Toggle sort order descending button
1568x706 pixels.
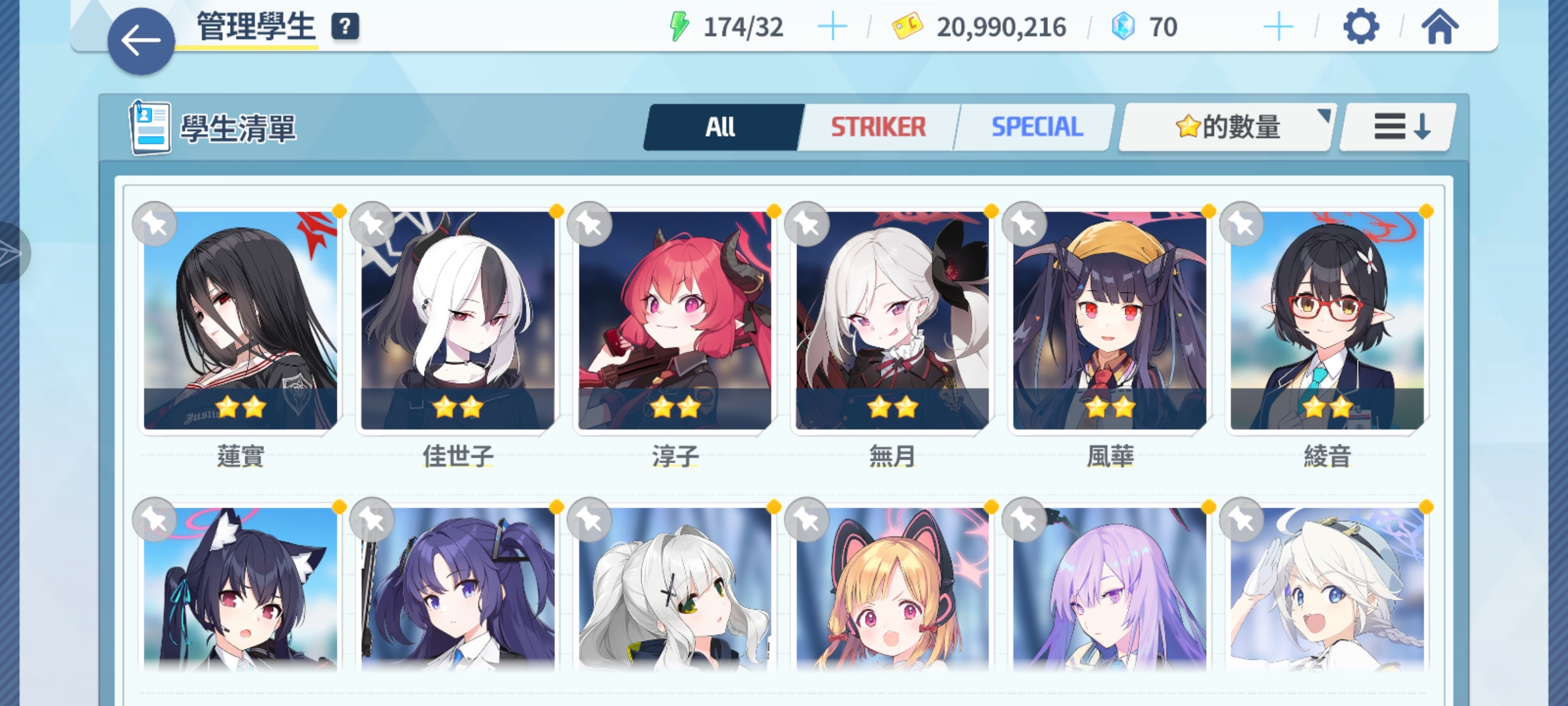pyautogui.click(x=1398, y=127)
